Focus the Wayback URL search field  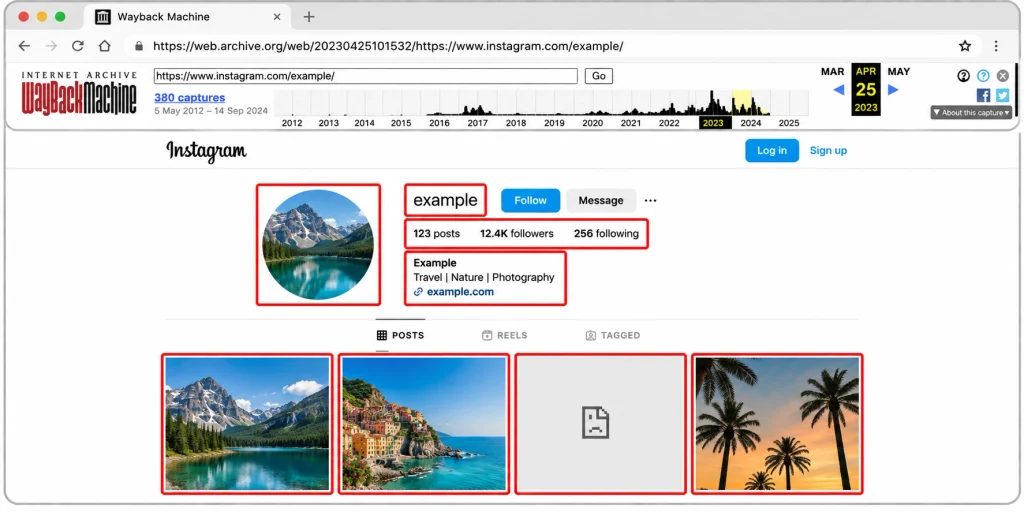(366, 76)
